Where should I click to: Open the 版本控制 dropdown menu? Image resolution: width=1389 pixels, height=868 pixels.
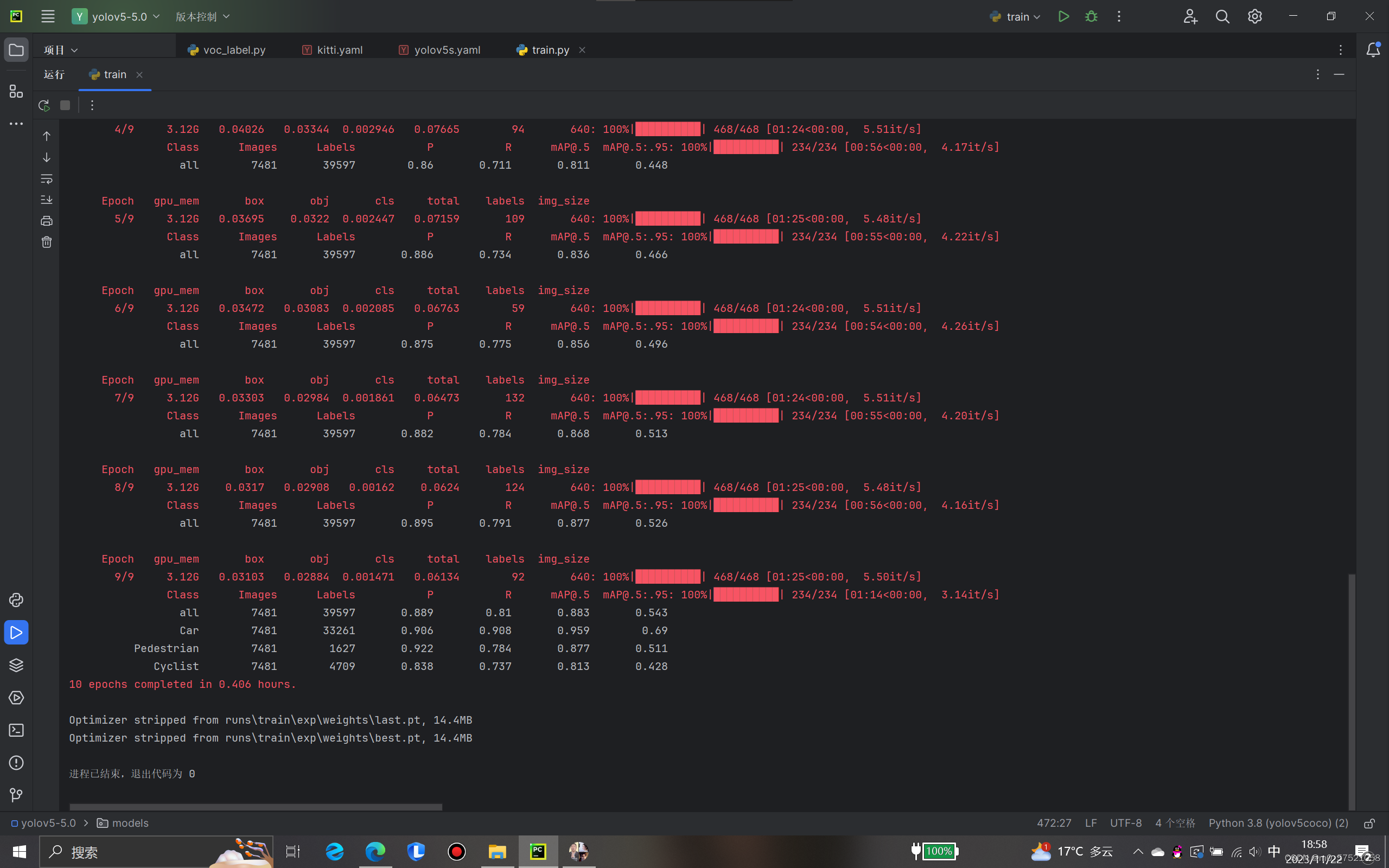tap(202, 17)
